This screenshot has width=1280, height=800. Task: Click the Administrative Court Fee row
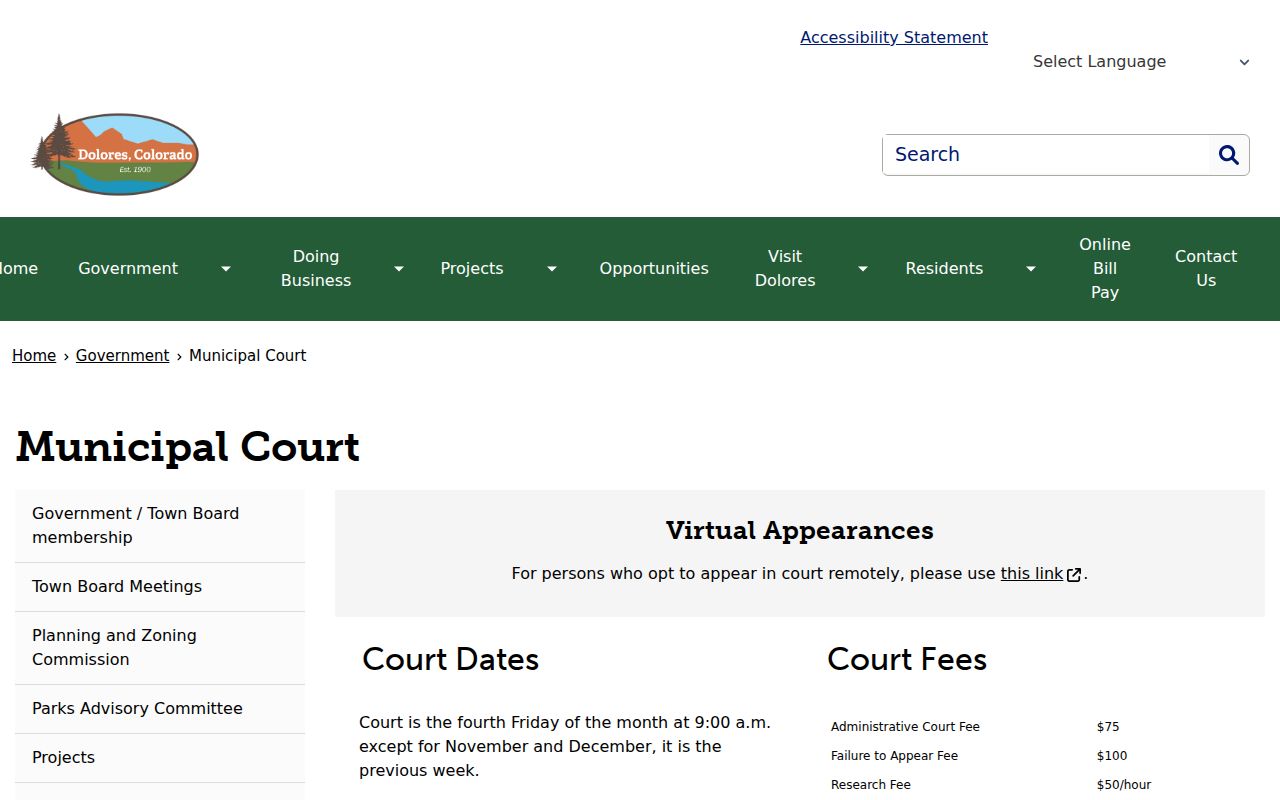(x=1040, y=727)
